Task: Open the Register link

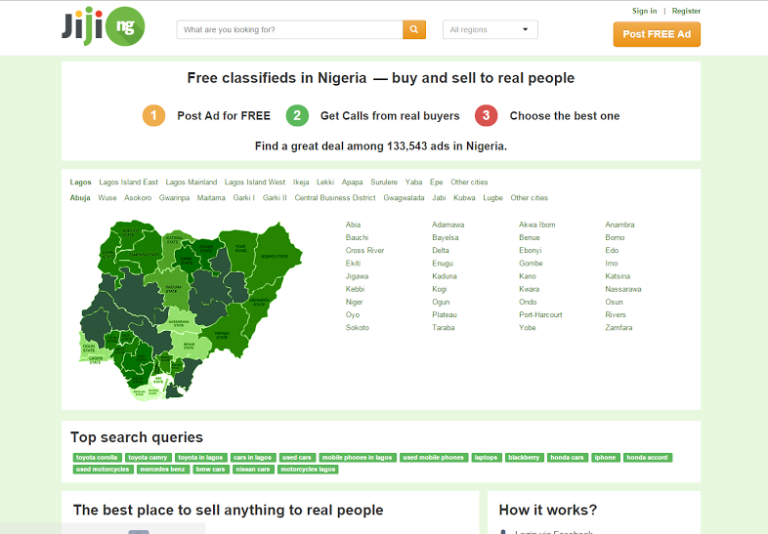Action: coord(686,11)
